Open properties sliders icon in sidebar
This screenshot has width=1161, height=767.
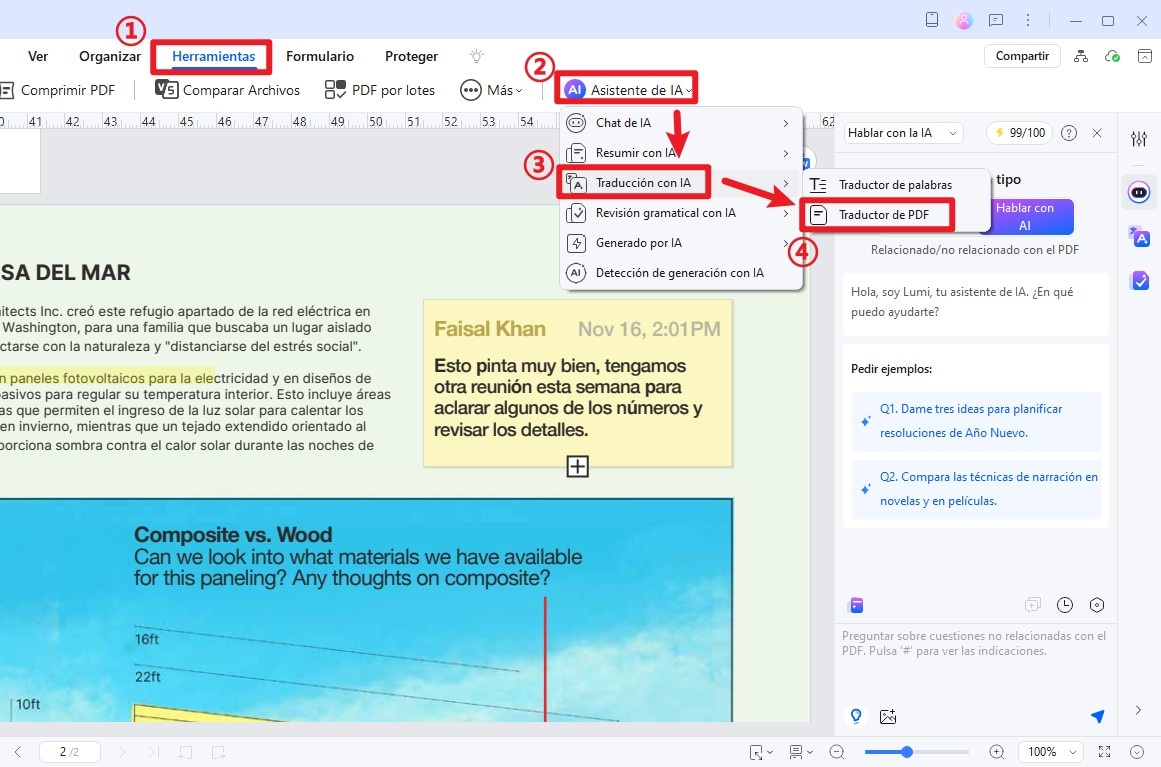pyautogui.click(x=1139, y=138)
